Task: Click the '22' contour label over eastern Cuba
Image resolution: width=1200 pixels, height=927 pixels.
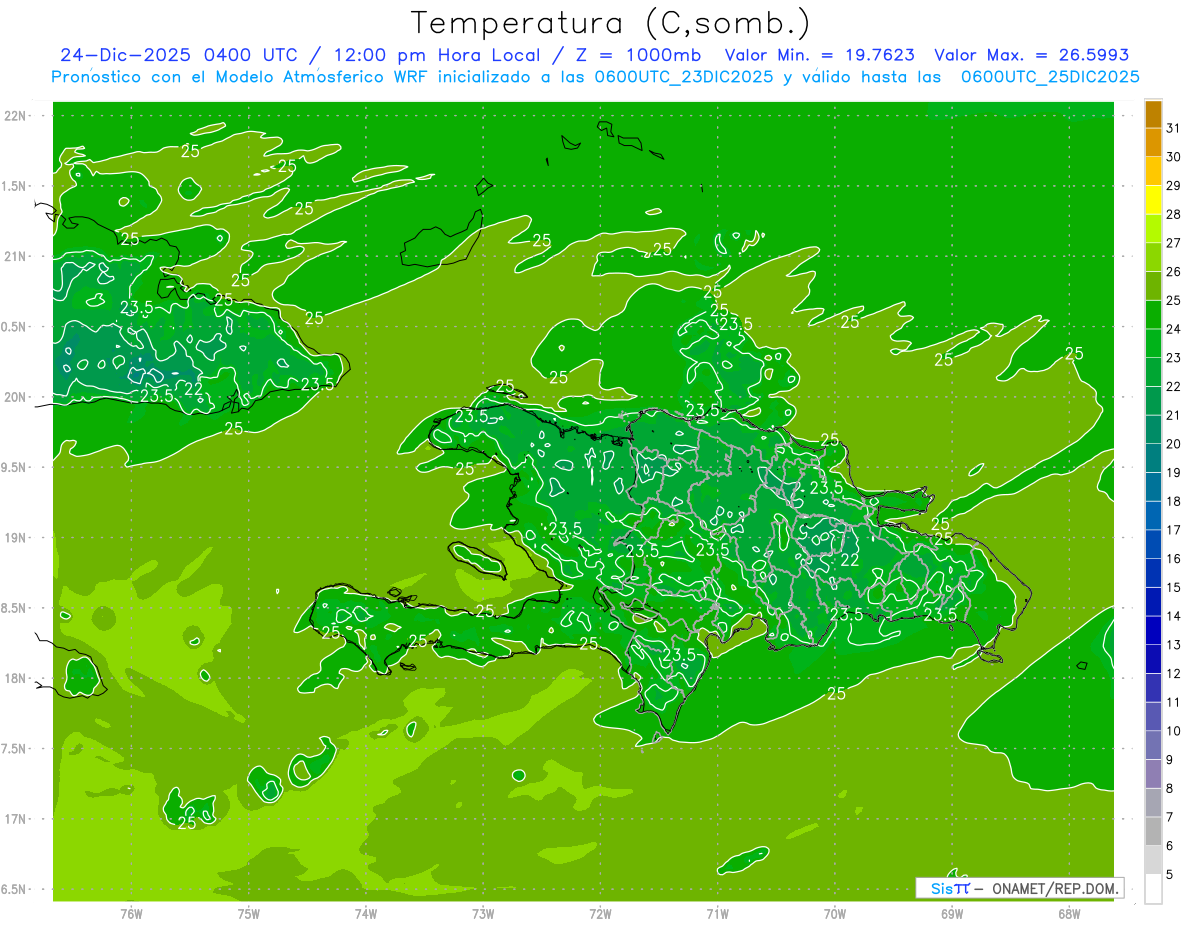Action: click(194, 389)
